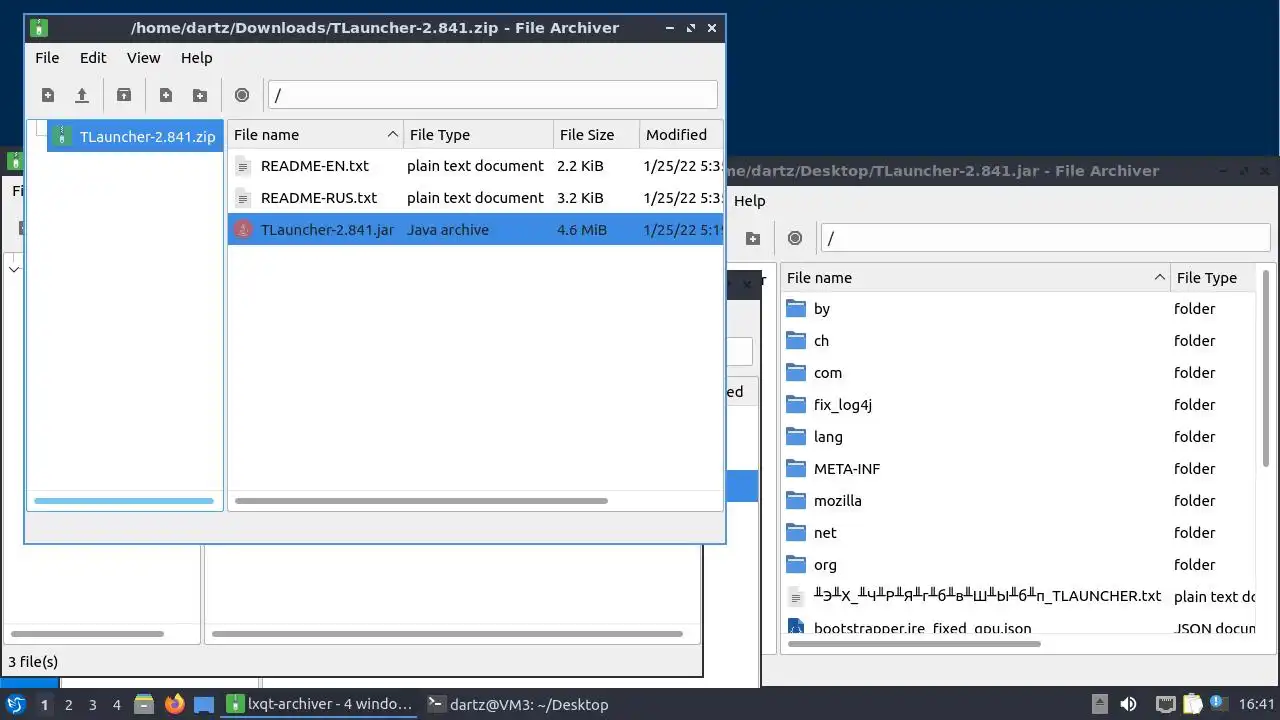This screenshot has height=720, width=1280.
Task: Click the circular reload icon in jar window
Action: coord(795,238)
